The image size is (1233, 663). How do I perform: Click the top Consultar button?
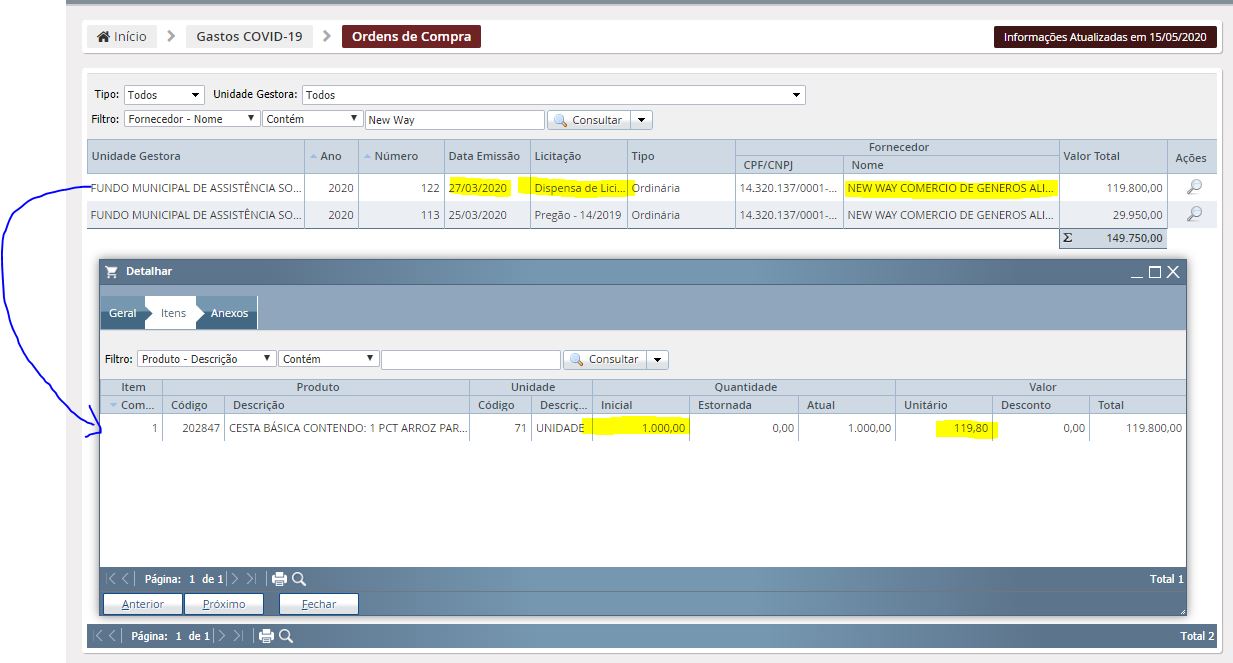pos(589,120)
